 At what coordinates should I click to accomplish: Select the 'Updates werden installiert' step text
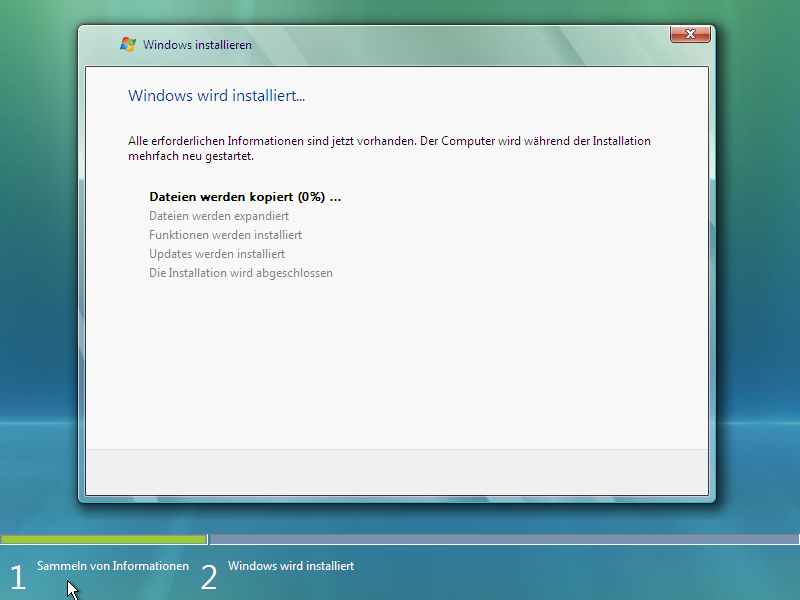click(x=217, y=253)
